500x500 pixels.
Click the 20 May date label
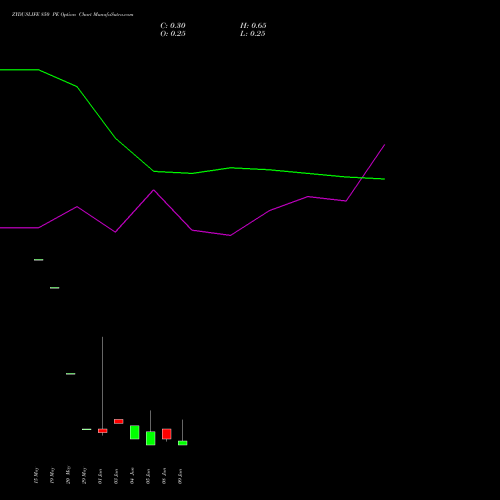(68, 475)
